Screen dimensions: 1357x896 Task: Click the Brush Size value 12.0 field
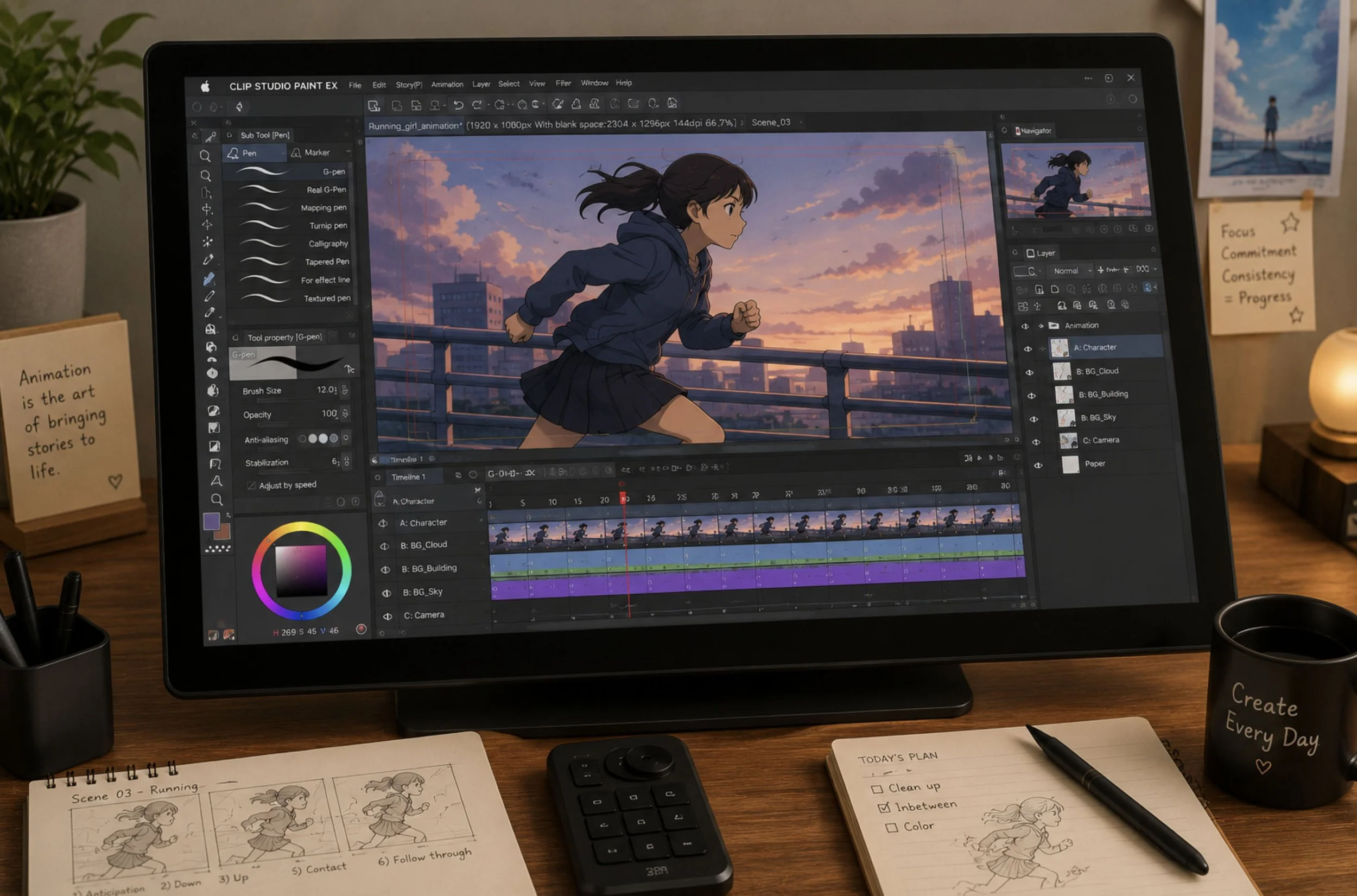coord(326,390)
